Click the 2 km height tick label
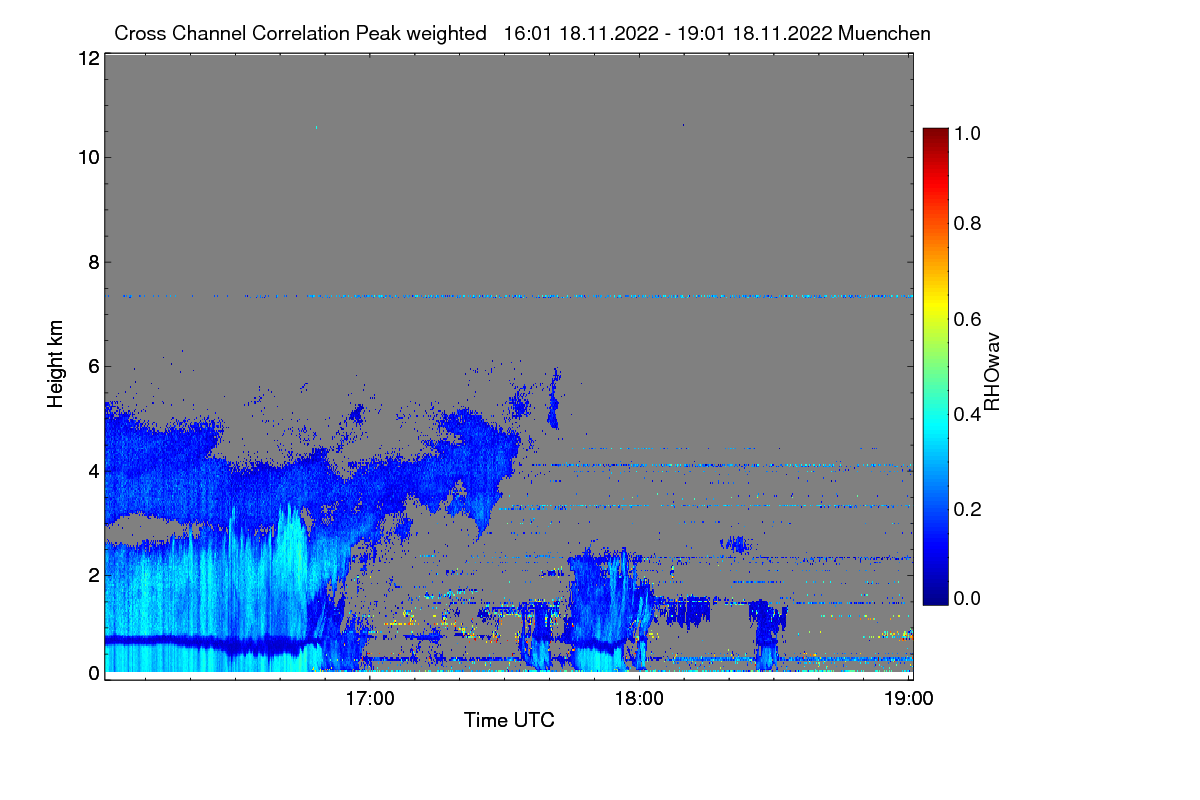 point(93,574)
